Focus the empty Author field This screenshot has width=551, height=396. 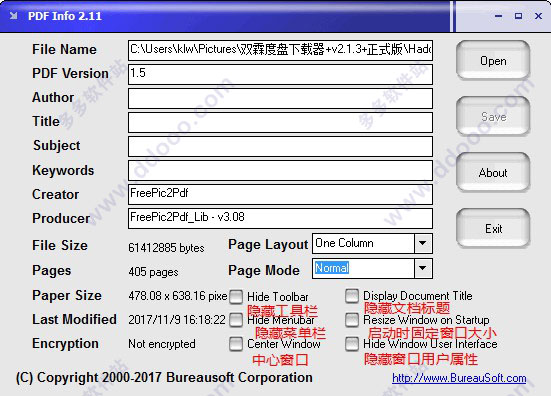(x=280, y=98)
